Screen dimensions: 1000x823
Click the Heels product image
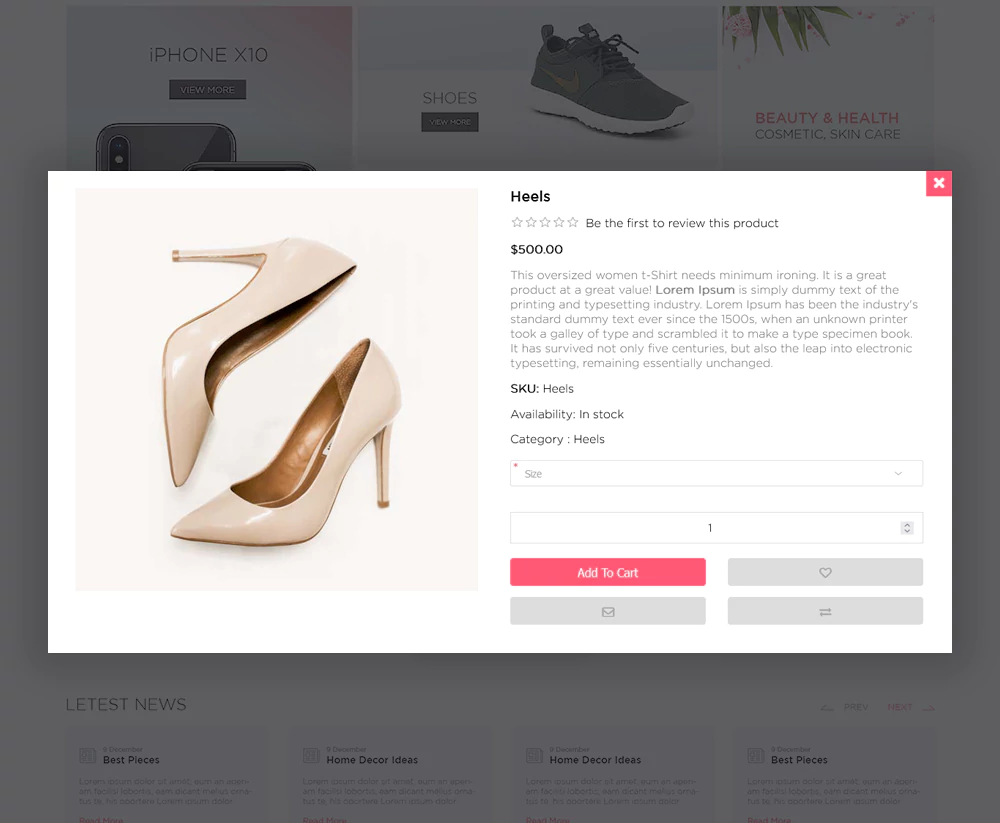277,389
